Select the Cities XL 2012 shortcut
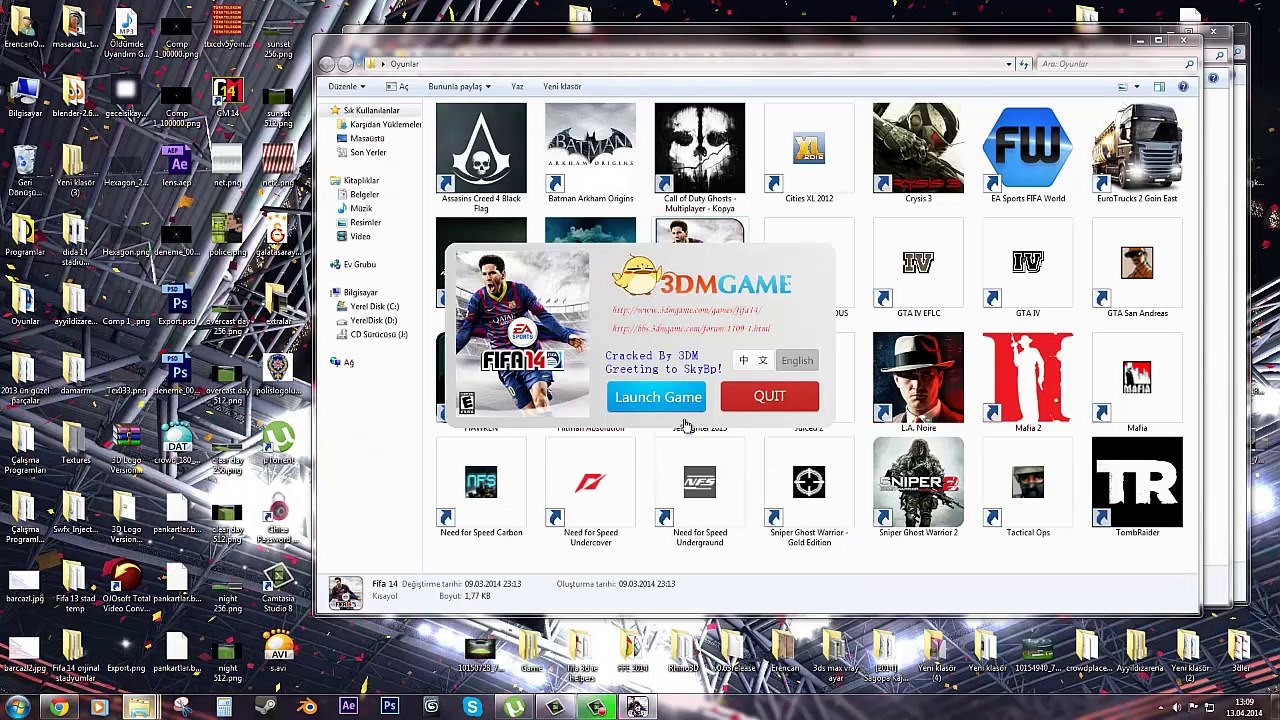The image size is (1280, 720). point(809,153)
